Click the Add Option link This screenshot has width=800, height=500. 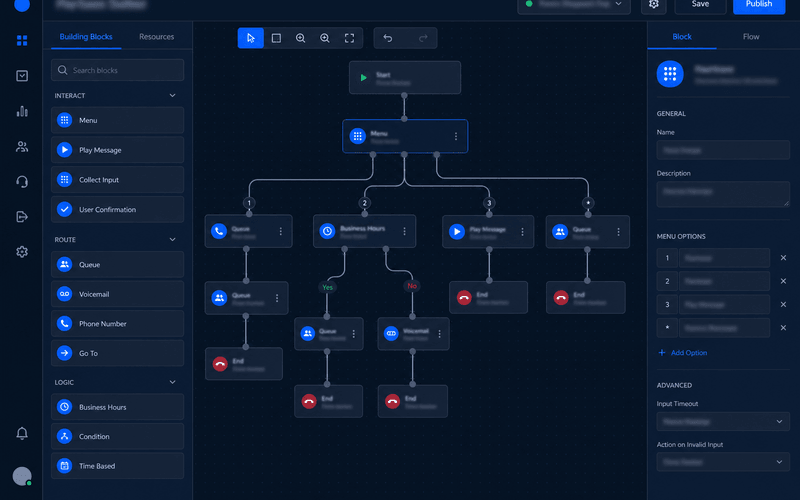click(x=683, y=353)
